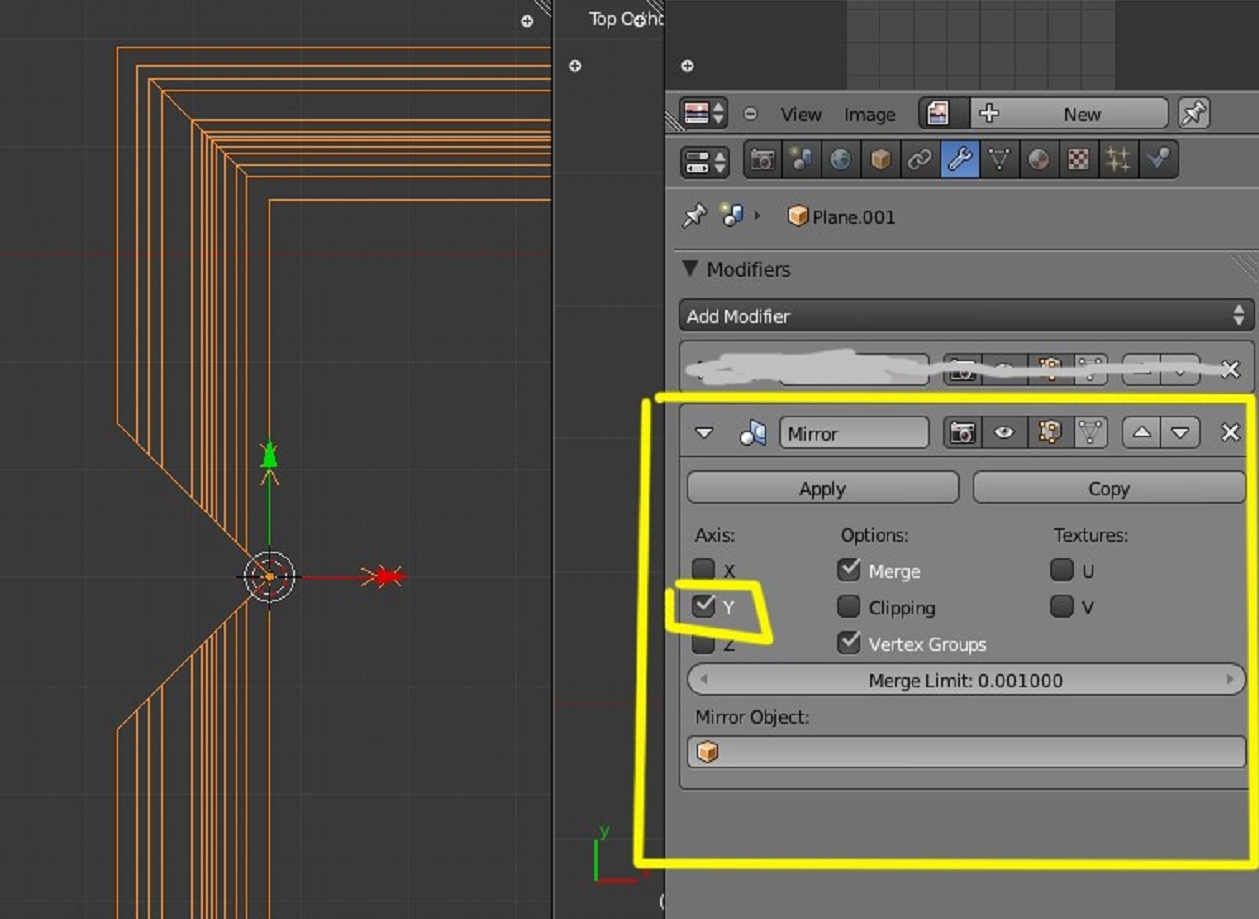This screenshot has width=1259, height=919.
Task: Uncheck the Vertex Groups checkbox
Action: 849,643
